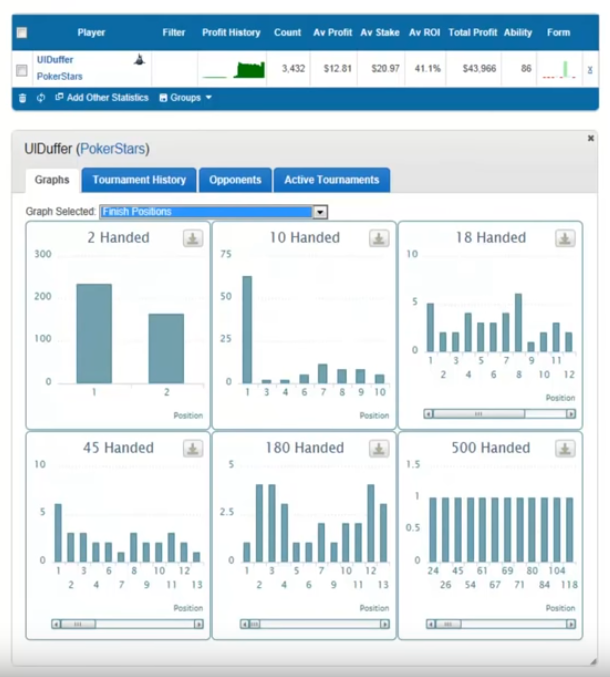Image resolution: width=610 pixels, height=677 pixels.
Task: Download the 45 Handed chart
Action: 193,449
